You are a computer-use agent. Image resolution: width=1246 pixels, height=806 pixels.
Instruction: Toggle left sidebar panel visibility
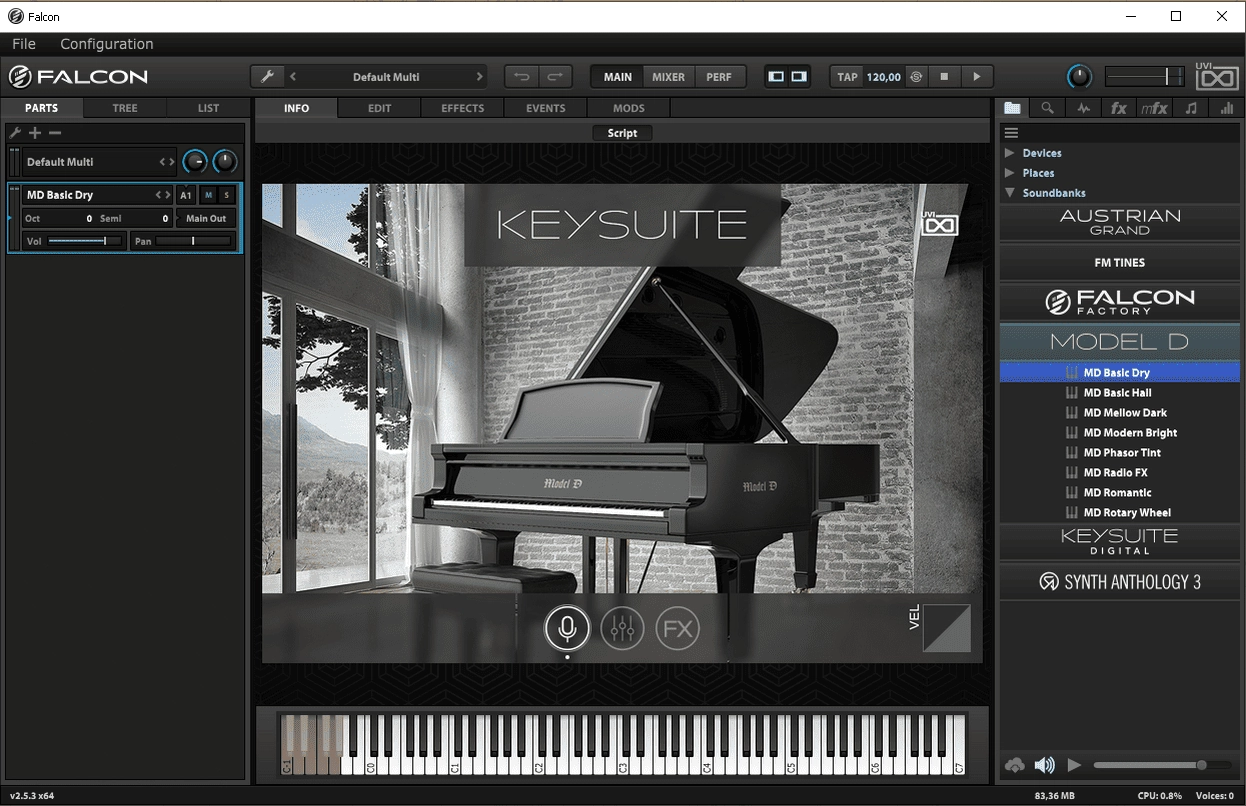(x=776, y=77)
